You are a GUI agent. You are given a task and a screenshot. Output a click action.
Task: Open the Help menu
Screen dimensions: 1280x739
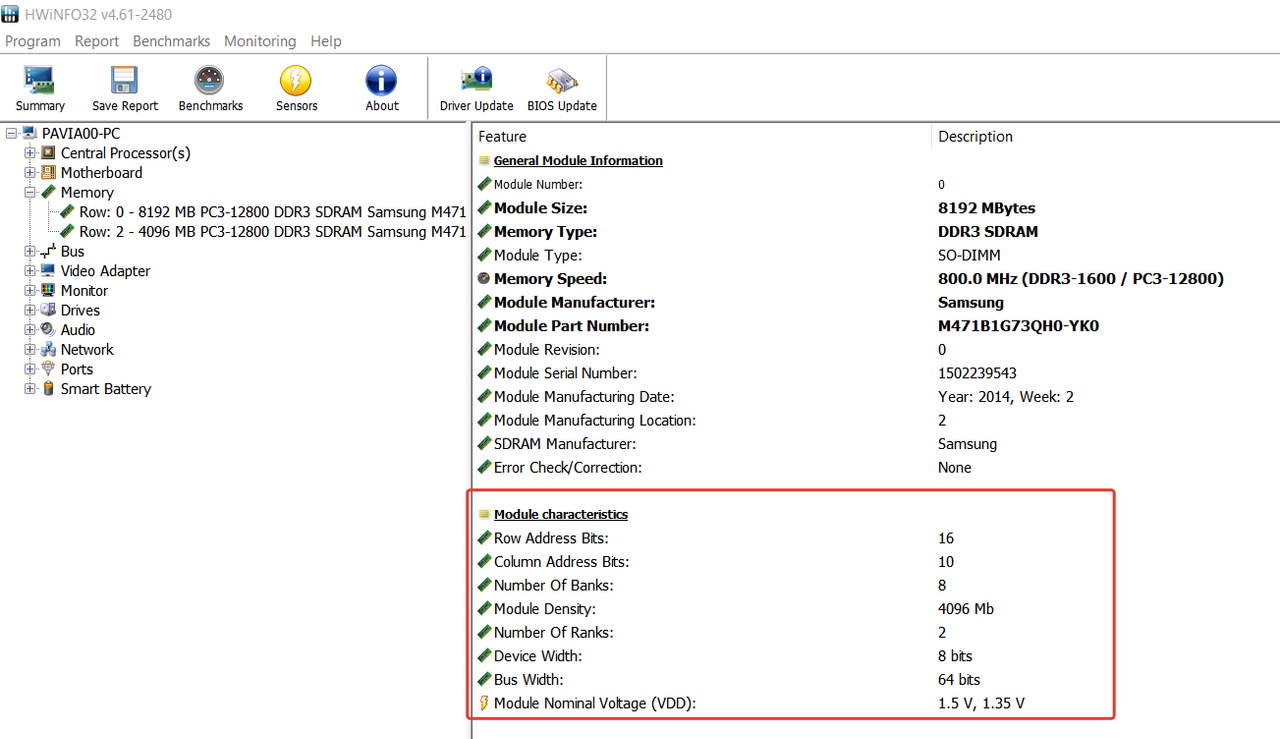[x=326, y=41]
